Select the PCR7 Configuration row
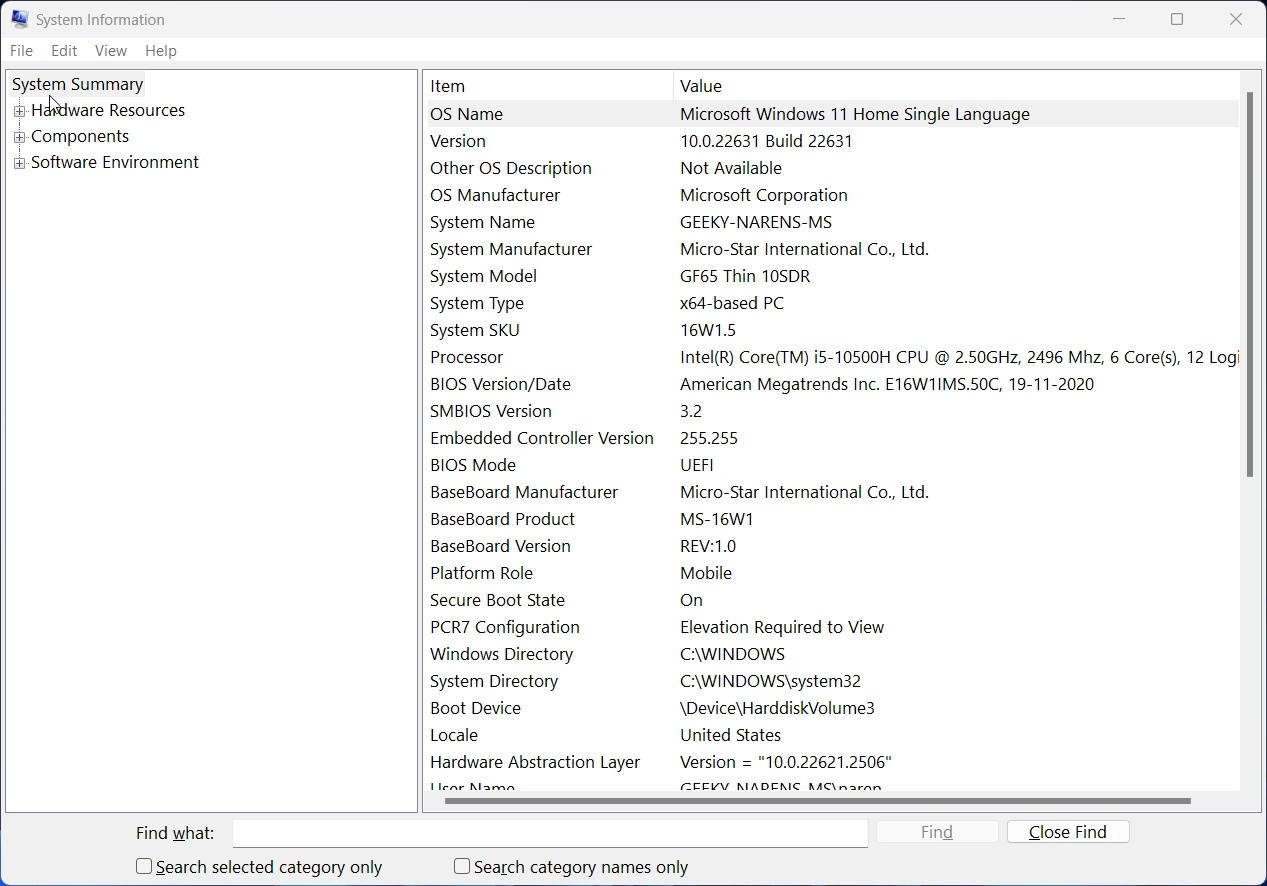 [x=833, y=627]
